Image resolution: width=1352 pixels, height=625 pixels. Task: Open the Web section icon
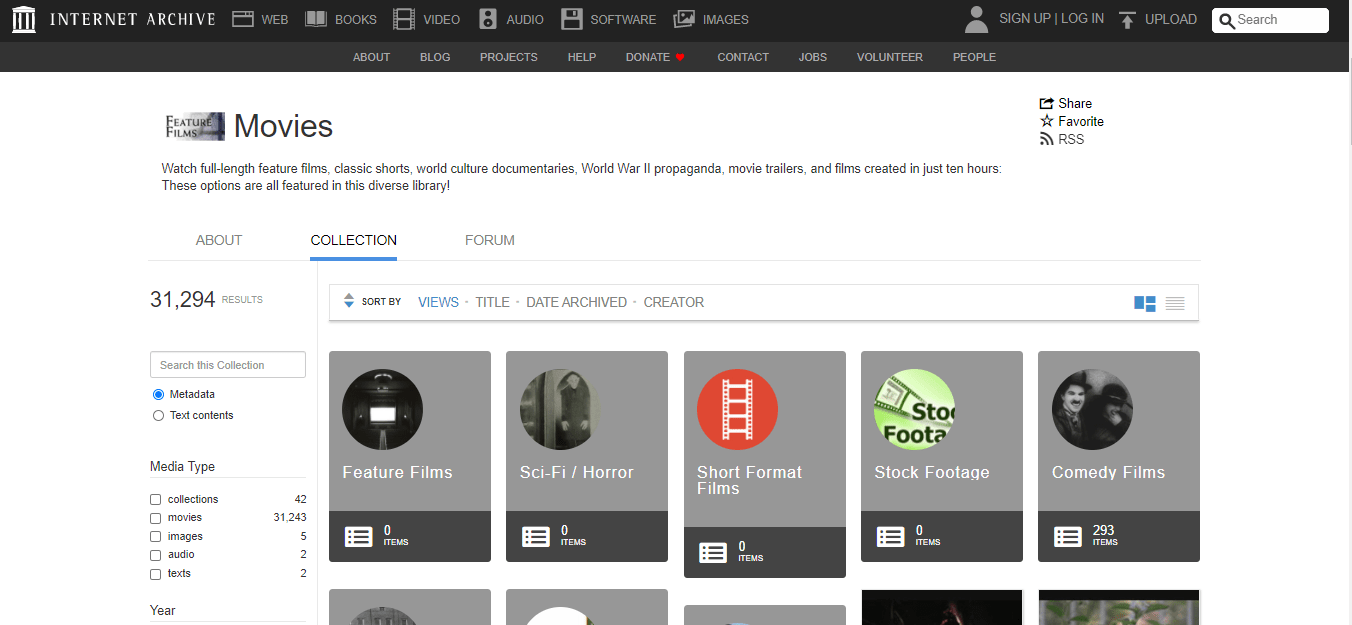242,19
